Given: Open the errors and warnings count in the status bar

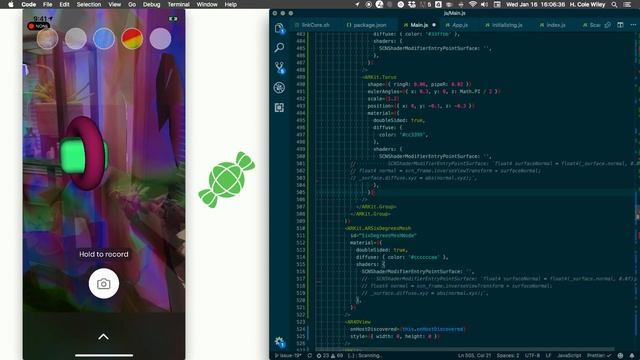Looking at the screenshot, I should point(330,356).
